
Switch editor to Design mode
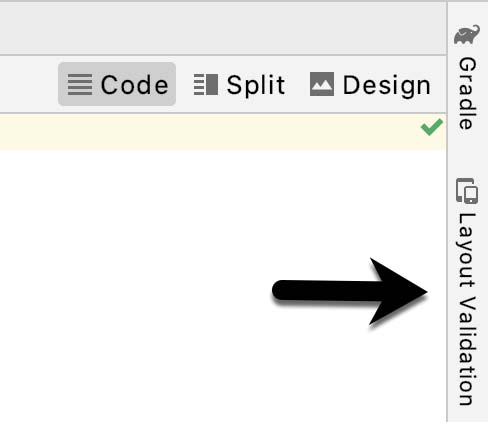coord(370,84)
